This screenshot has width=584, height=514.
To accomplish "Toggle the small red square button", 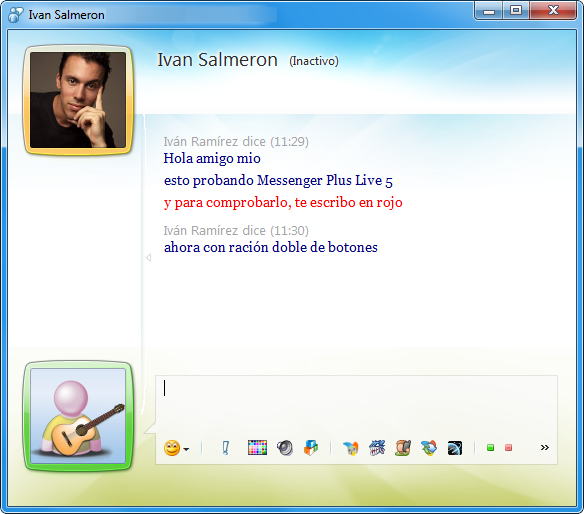I will click(508, 448).
